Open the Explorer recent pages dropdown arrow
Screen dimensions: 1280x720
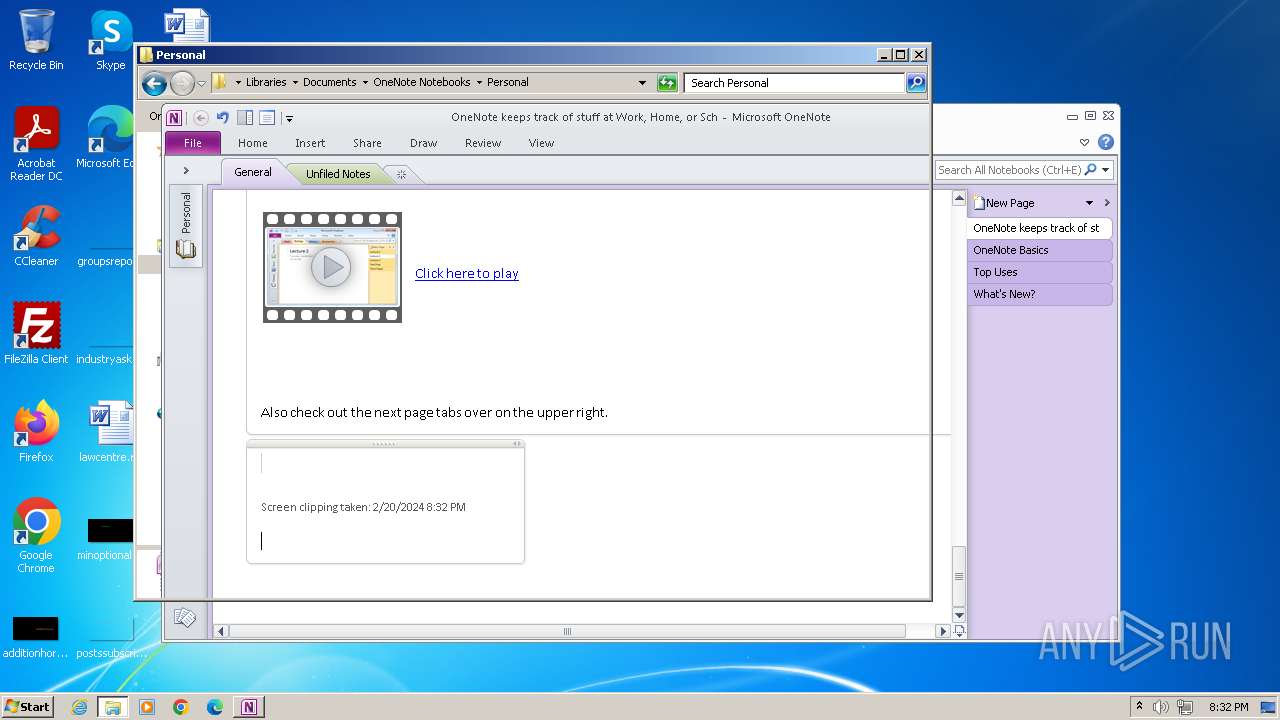click(x=201, y=83)
